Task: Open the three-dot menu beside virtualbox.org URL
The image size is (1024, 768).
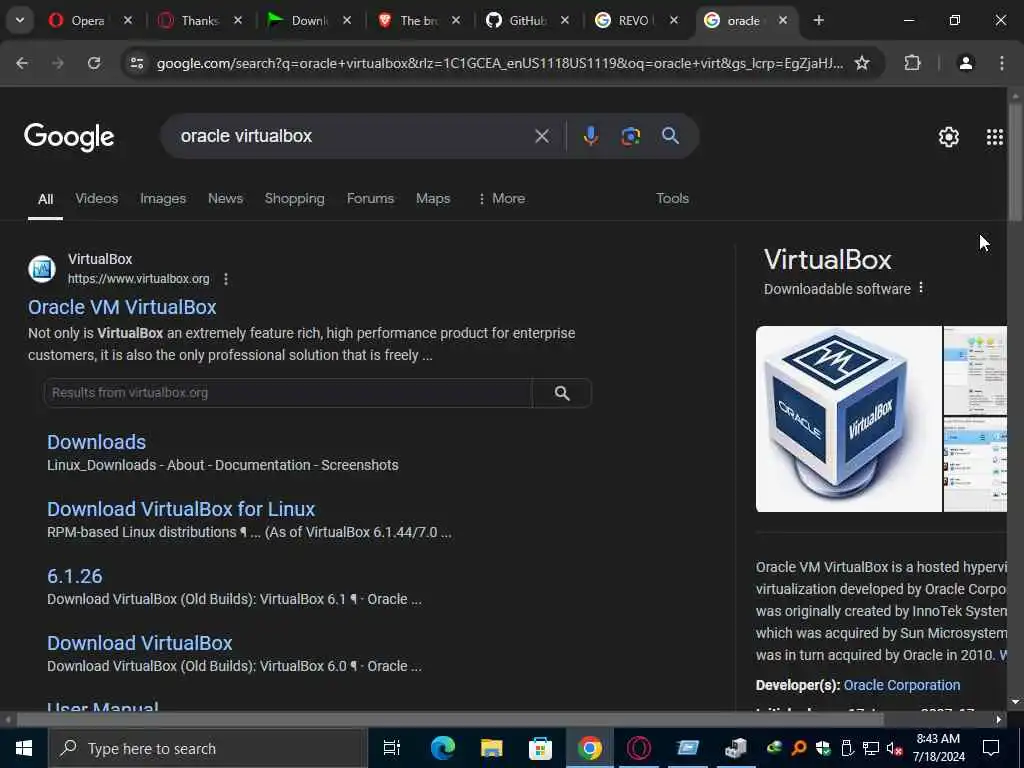Action: (226, 279)
